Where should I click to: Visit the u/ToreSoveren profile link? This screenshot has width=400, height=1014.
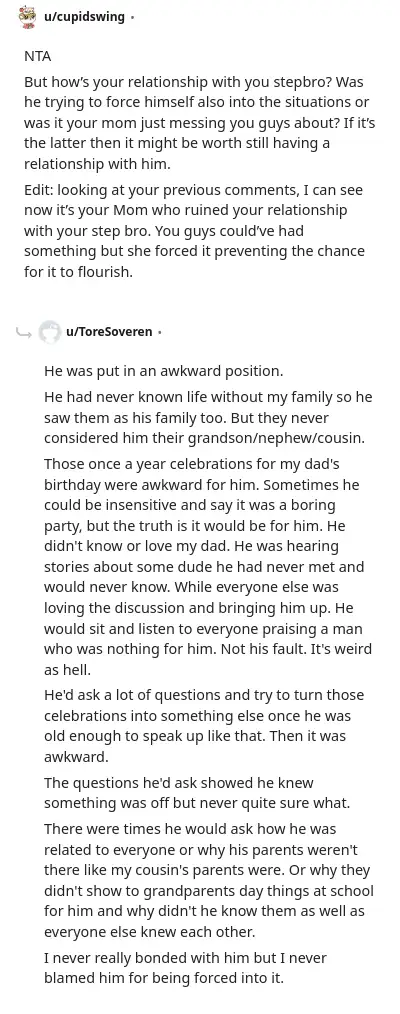tap(109, 332)
